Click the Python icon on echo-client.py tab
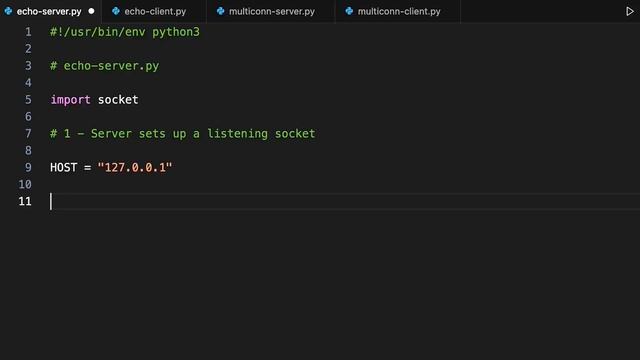 [116, 11]
